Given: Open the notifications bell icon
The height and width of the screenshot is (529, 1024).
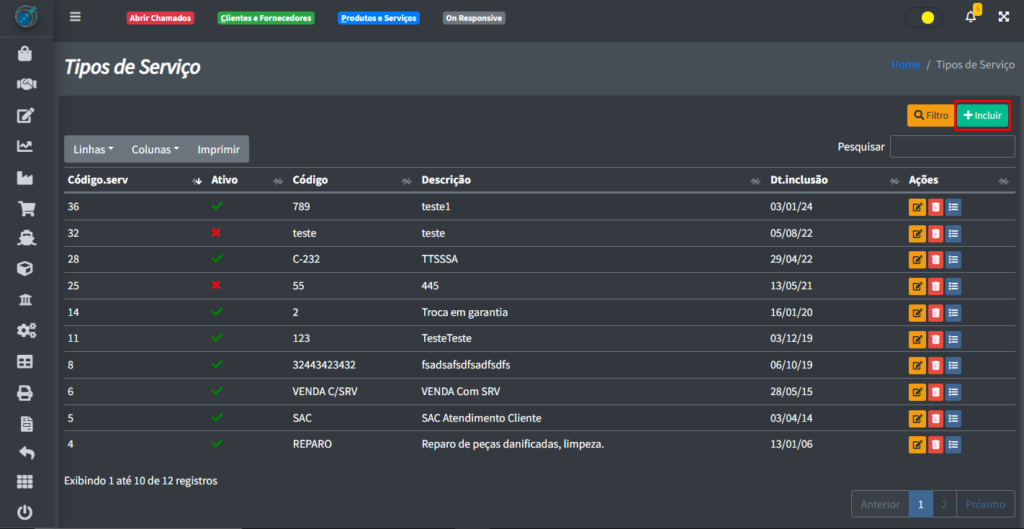Looking at the screenshot, I should coord(970,17).
